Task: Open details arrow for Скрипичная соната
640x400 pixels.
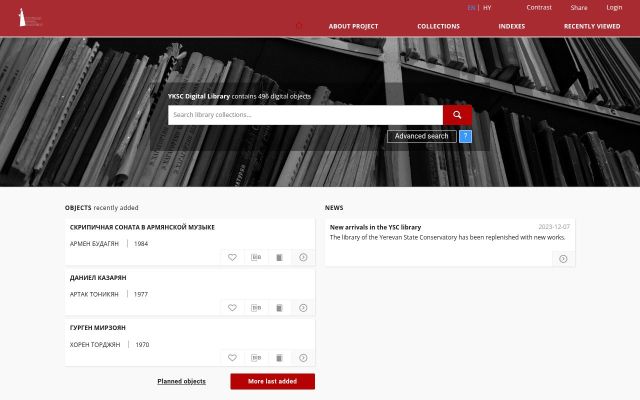Action: tap(303, 257)
